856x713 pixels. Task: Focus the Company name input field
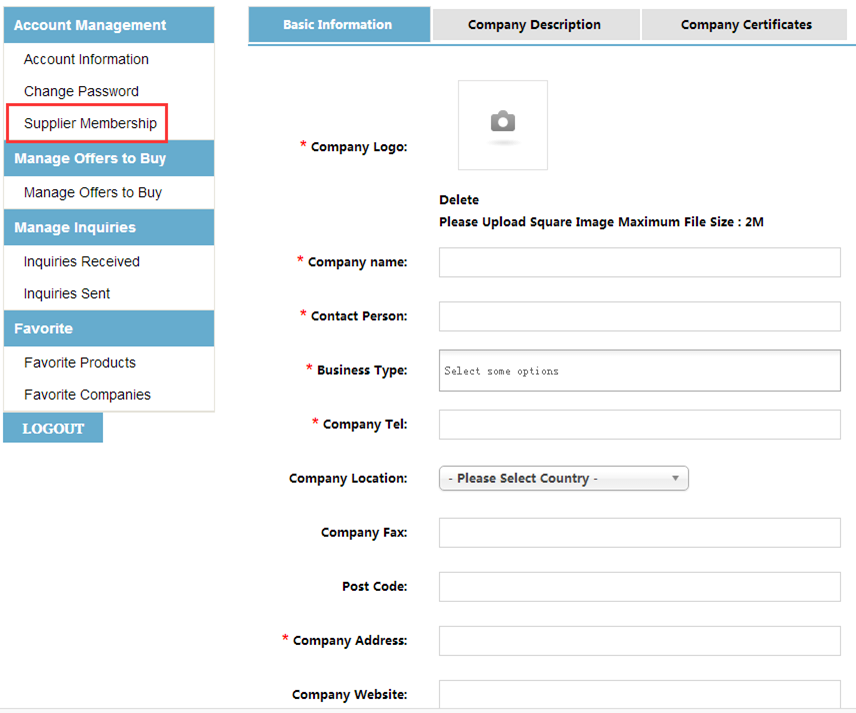[x=639, y=262]
